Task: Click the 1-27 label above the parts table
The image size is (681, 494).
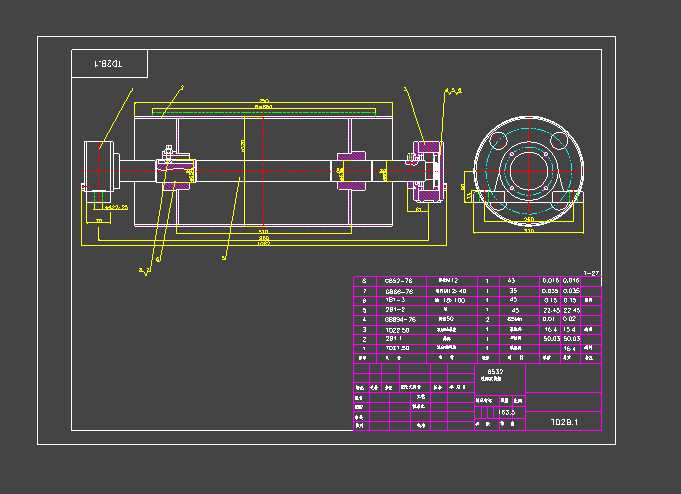Action: (x=592, y=272)
